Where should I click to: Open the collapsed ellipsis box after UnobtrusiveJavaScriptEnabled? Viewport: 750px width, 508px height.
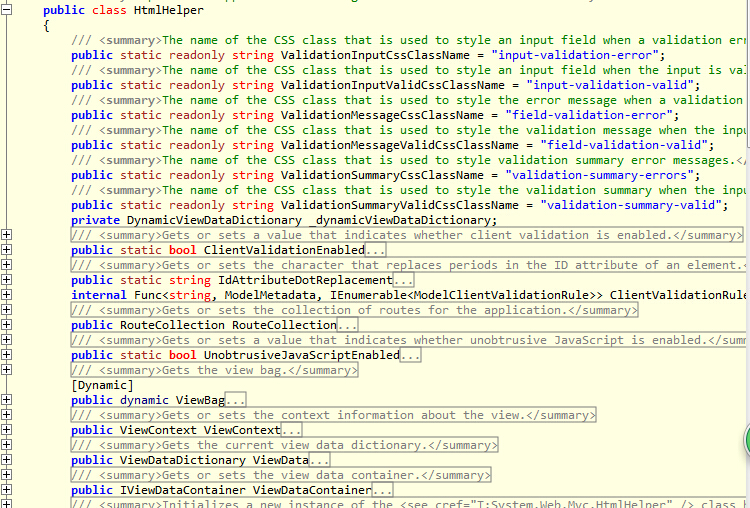pos(410,355)
